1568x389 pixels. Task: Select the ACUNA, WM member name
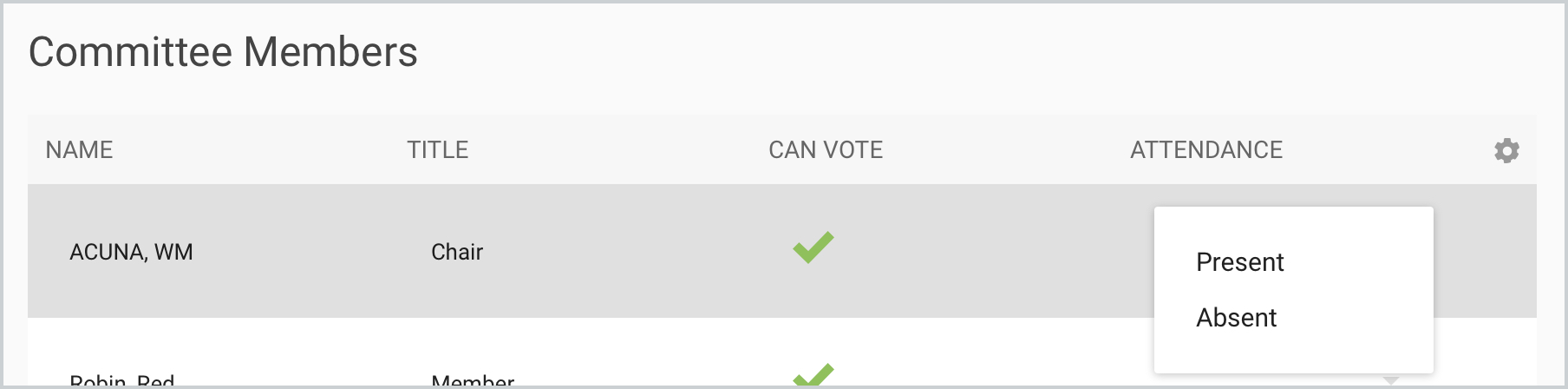(131, 252)
